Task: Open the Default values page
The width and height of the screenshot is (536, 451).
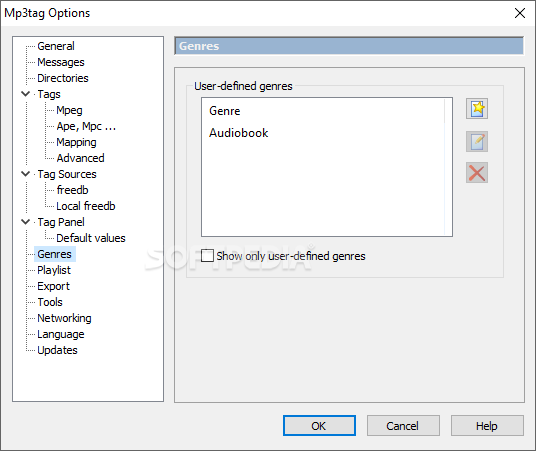Action: (91, 238)
